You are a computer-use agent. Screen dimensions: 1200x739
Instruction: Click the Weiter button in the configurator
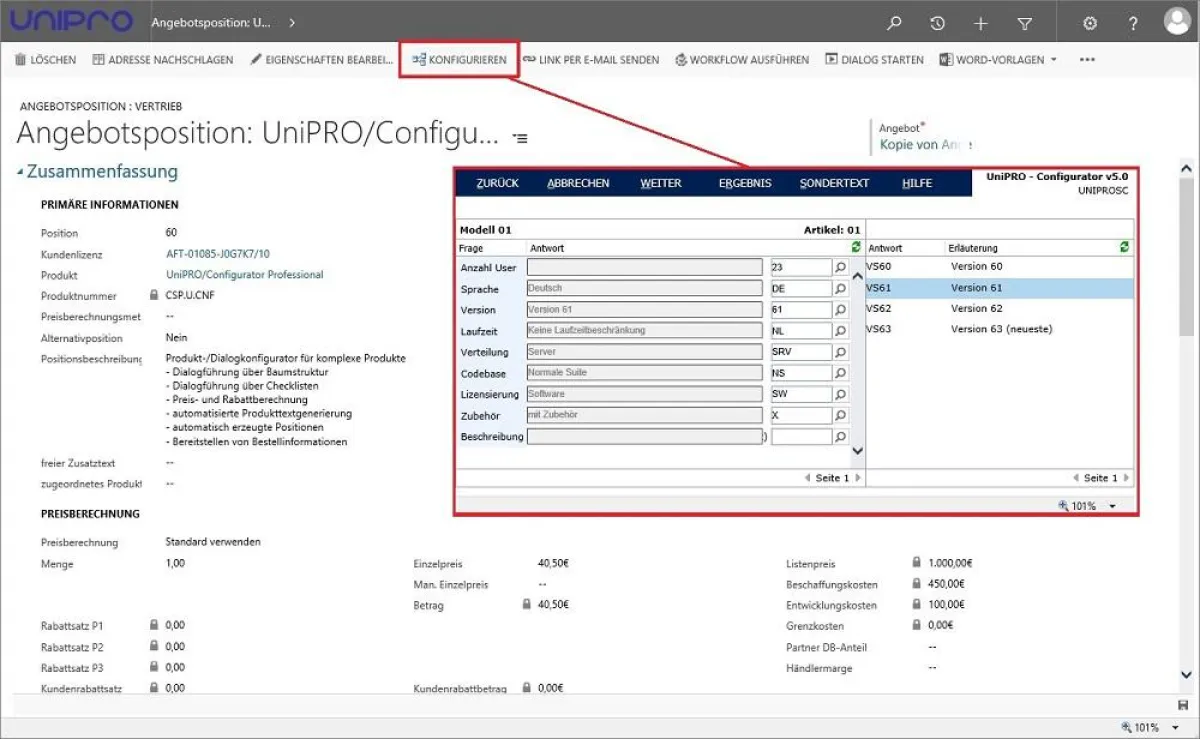pyautogui.click(x=660, y=183)
